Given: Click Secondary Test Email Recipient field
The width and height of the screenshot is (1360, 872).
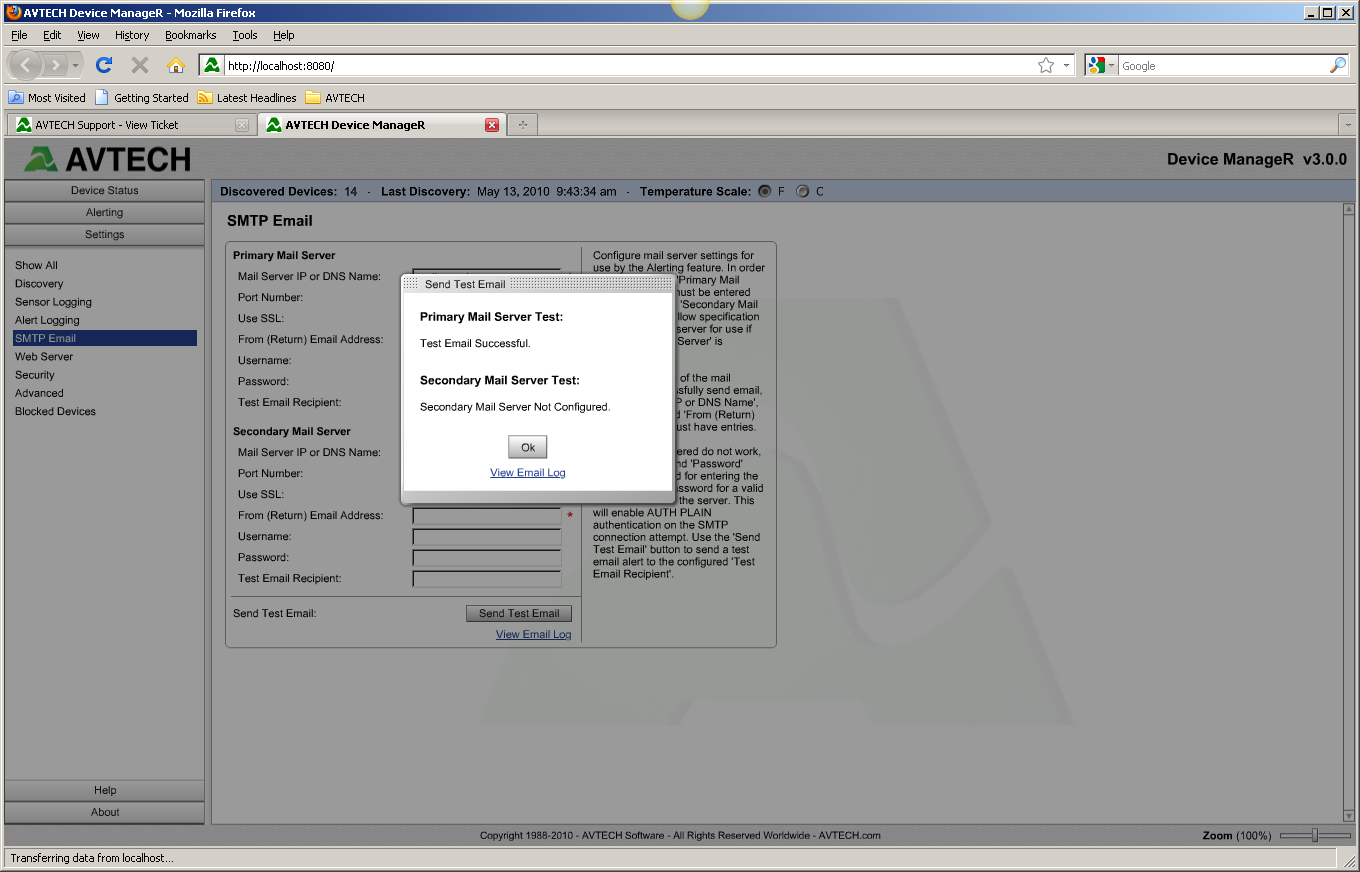Looking at the screenshot, I should pyautogui.click(x=487, y=579).
